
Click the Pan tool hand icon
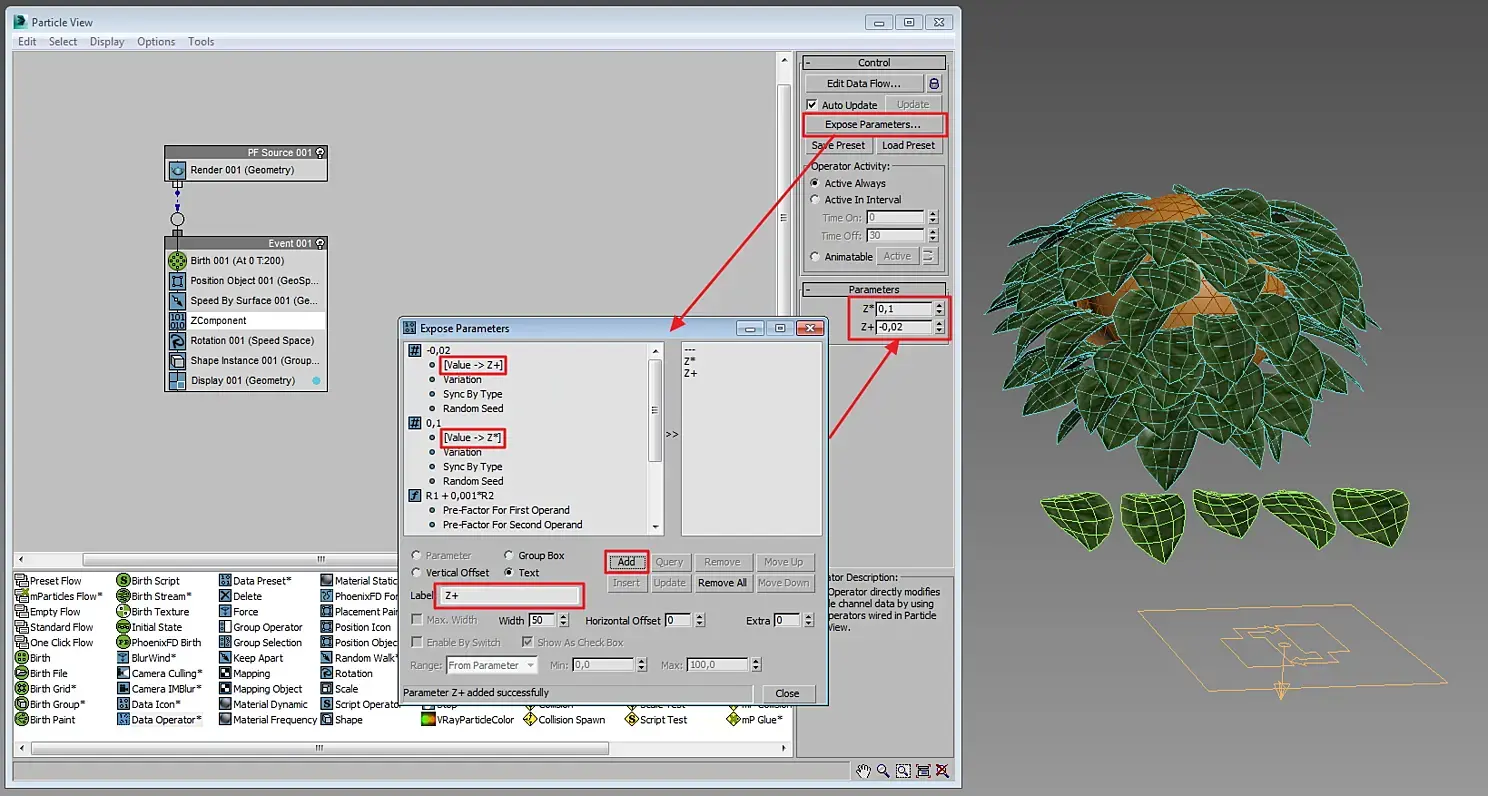tap(864, 771)
